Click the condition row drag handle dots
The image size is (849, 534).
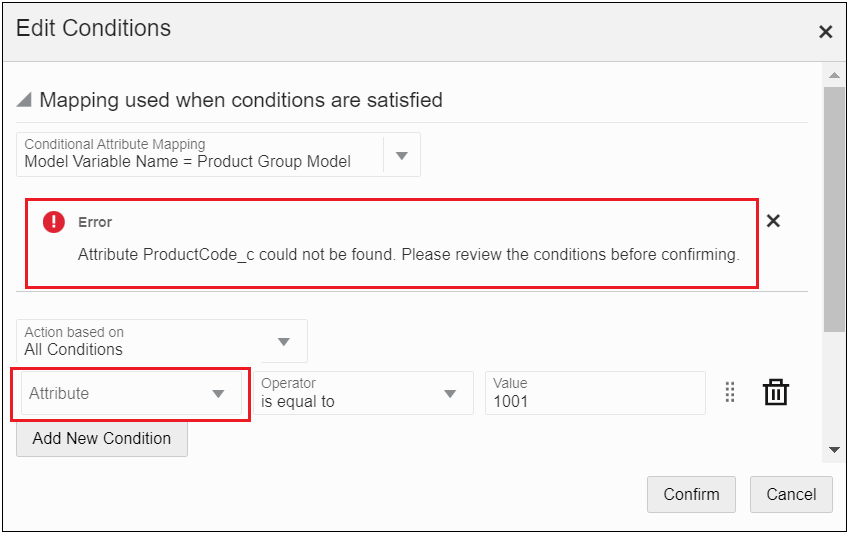[730, 393]
